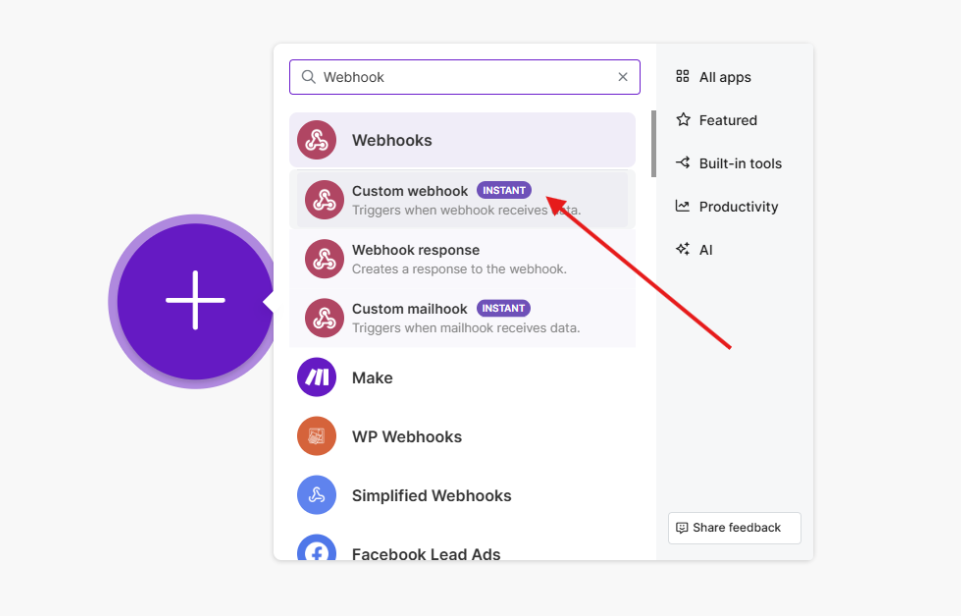The width and height of the screenshot is (961, 616).
Task: Click the search magnifier icon
Action: (x=308, y=77)
